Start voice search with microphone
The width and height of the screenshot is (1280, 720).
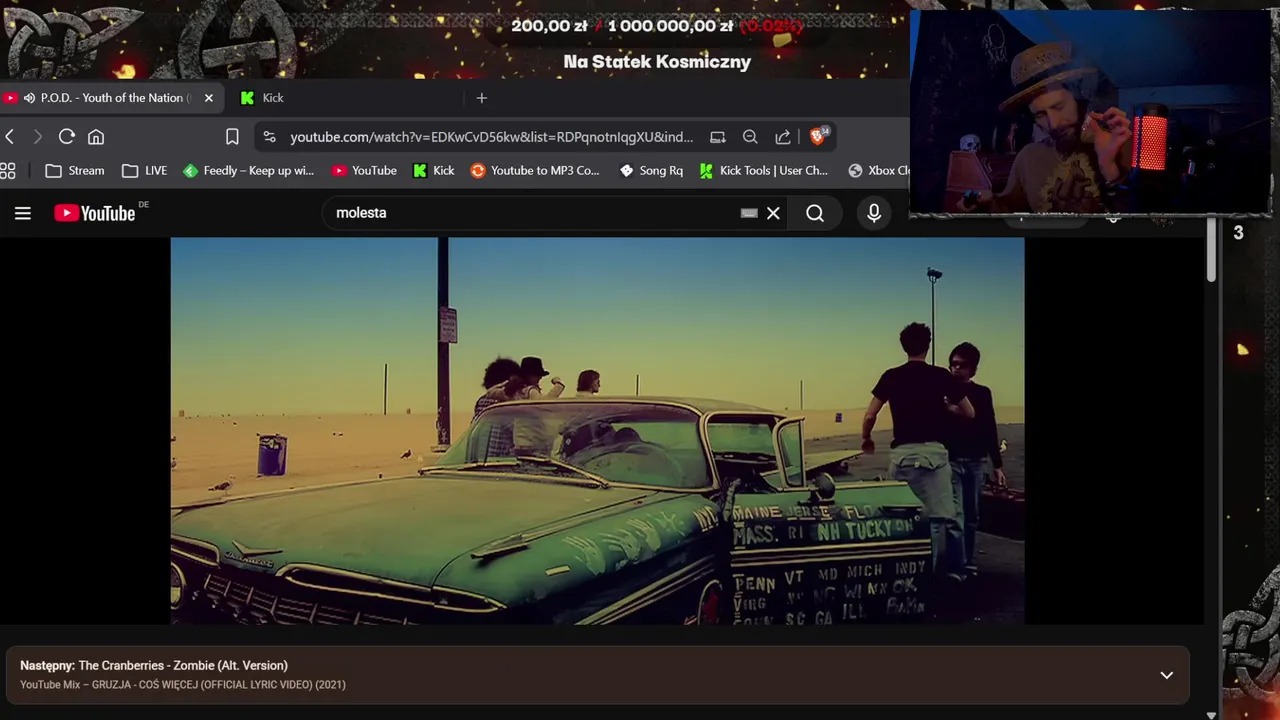[x=874, y=213]
